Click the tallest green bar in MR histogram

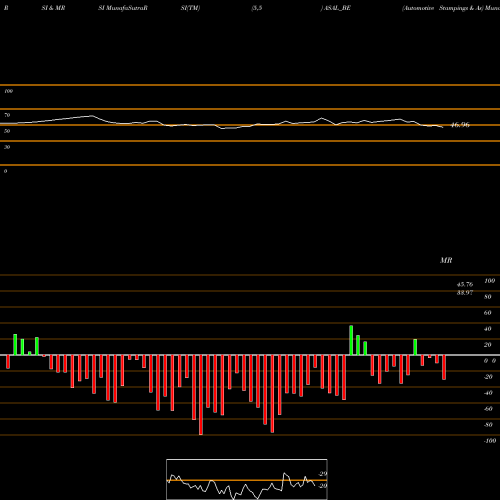tap(351, 340)
